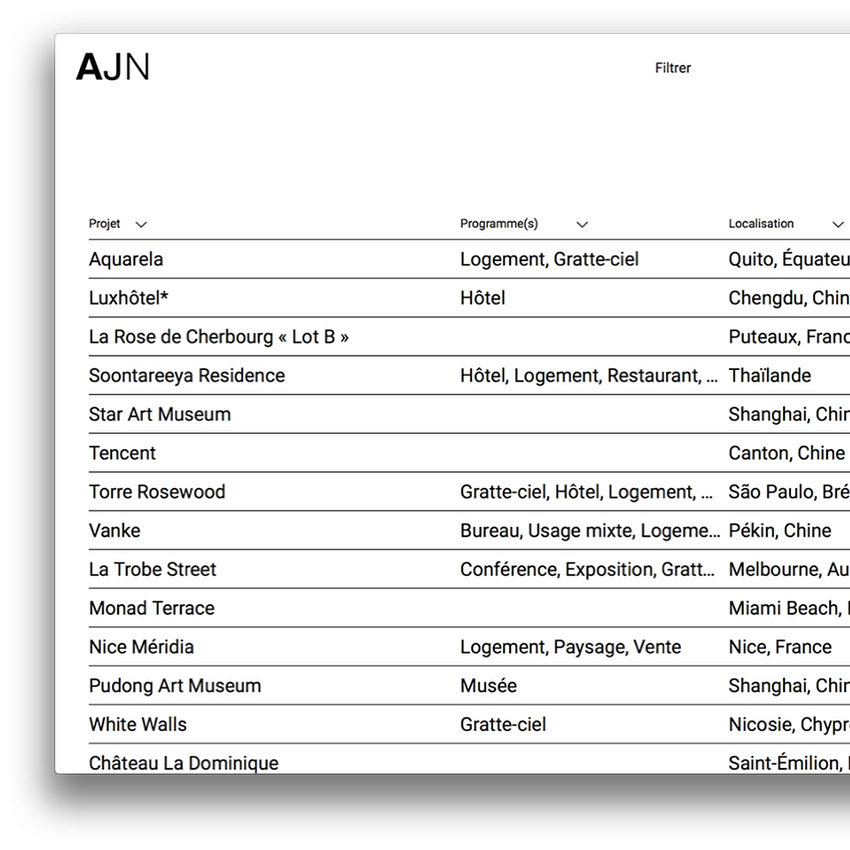
Task: Open Monad Terrace project
Action: point(152,608)
